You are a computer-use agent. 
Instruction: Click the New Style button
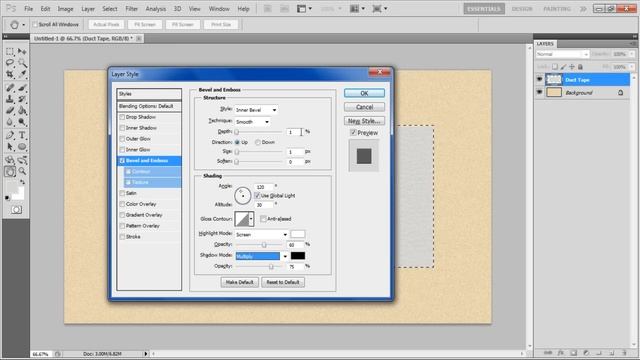364,121
